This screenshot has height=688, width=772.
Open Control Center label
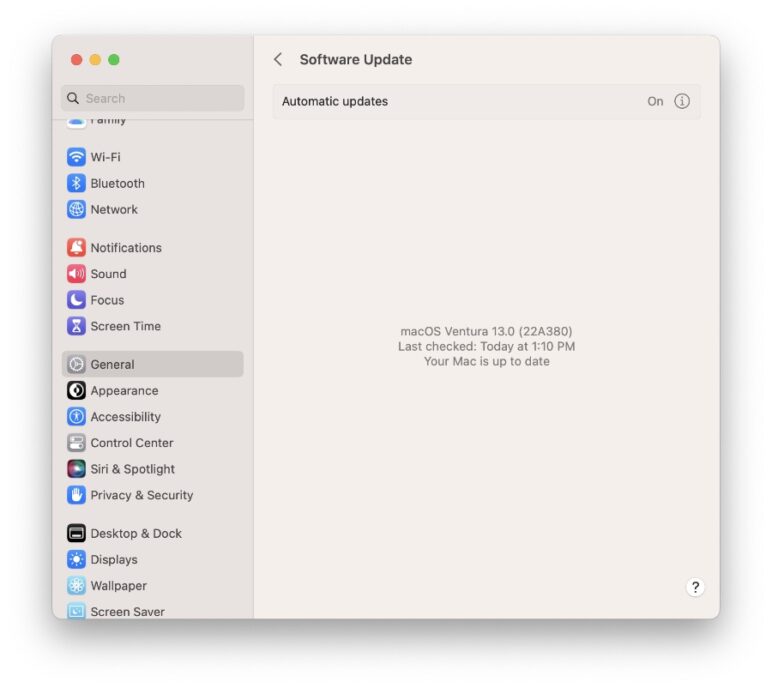click(x=132, y=443)
